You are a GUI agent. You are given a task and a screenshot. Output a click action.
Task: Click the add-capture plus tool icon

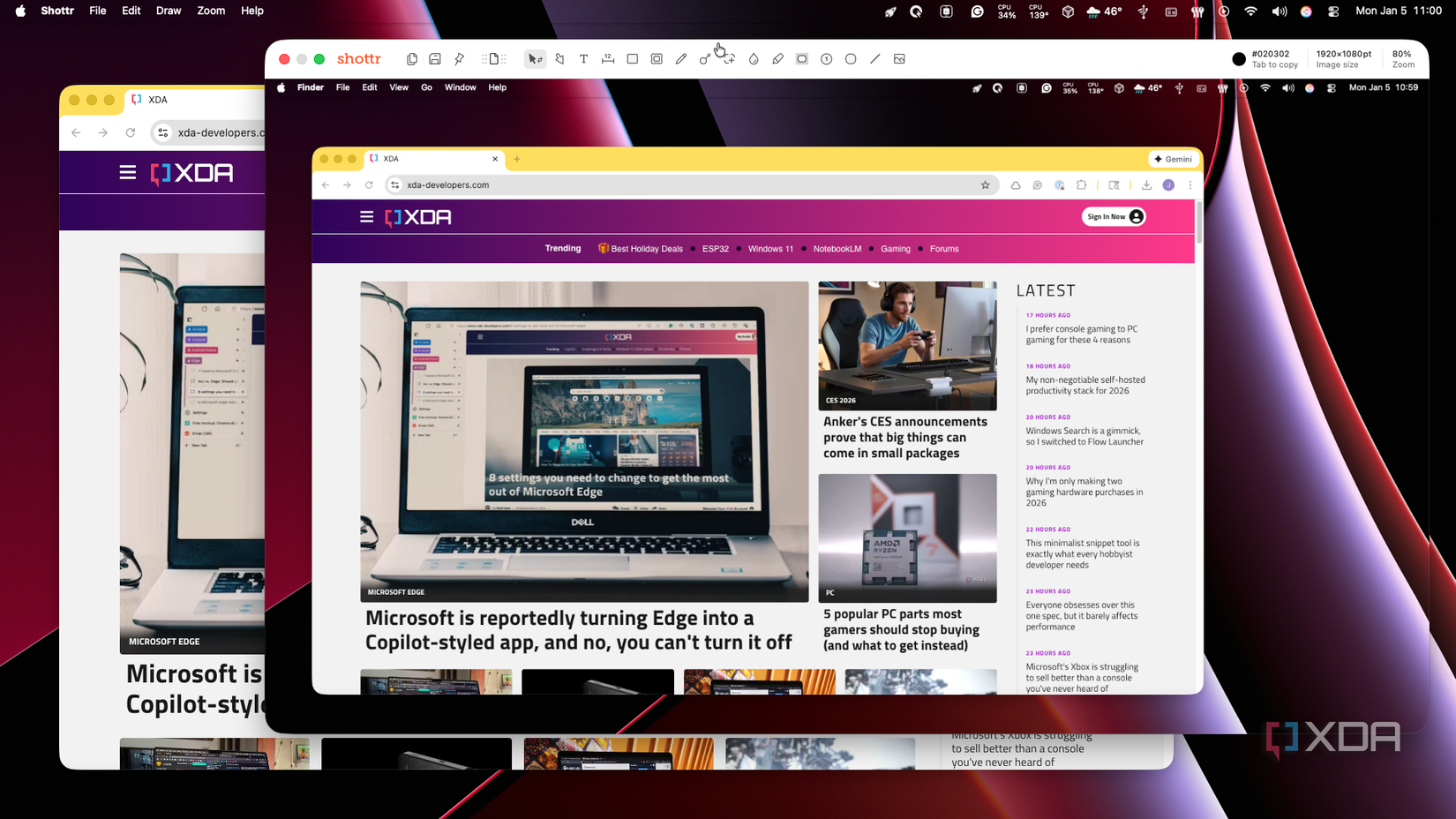pyautogui.click(x=729, y=59)
